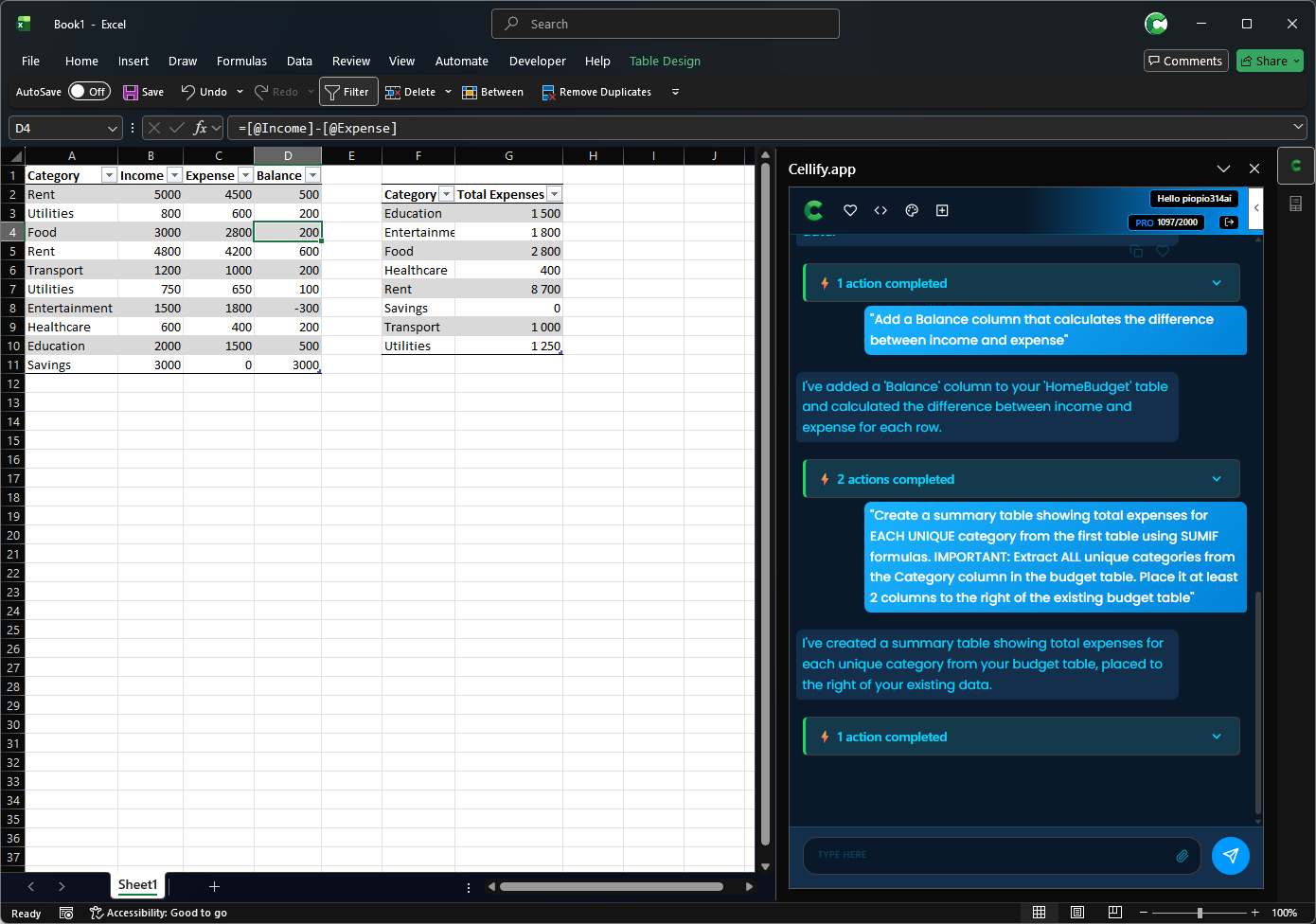Open Total Expenses filter dropdown

pyautogui.click(x=555, y=194)
